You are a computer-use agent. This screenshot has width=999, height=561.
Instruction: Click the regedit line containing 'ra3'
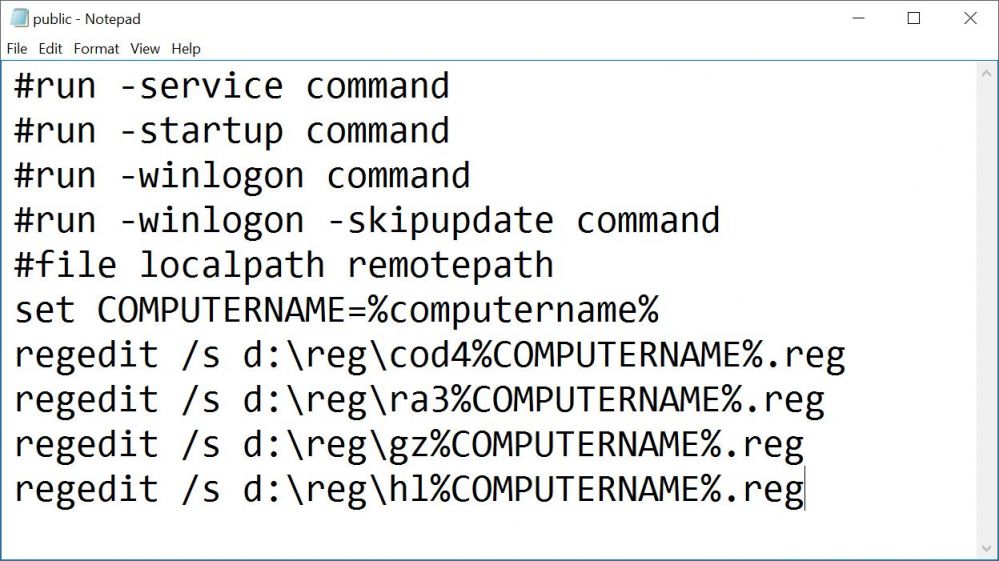point(419,400)
